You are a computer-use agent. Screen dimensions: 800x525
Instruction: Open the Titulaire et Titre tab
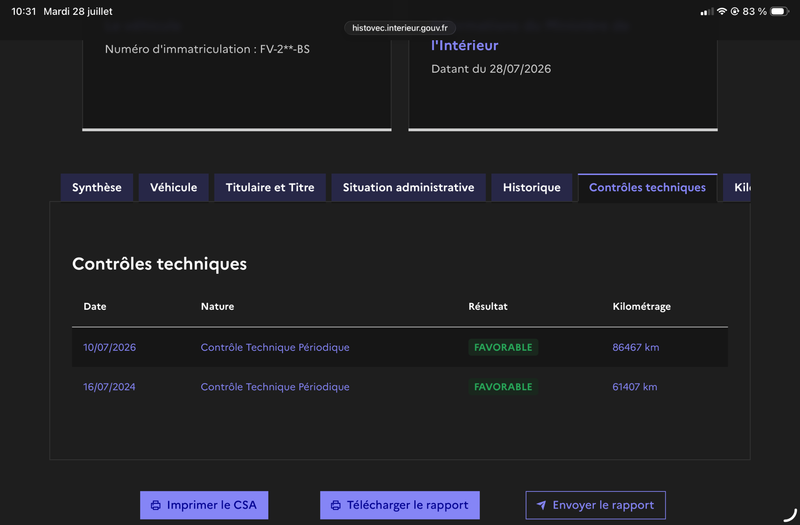point(270,187)
